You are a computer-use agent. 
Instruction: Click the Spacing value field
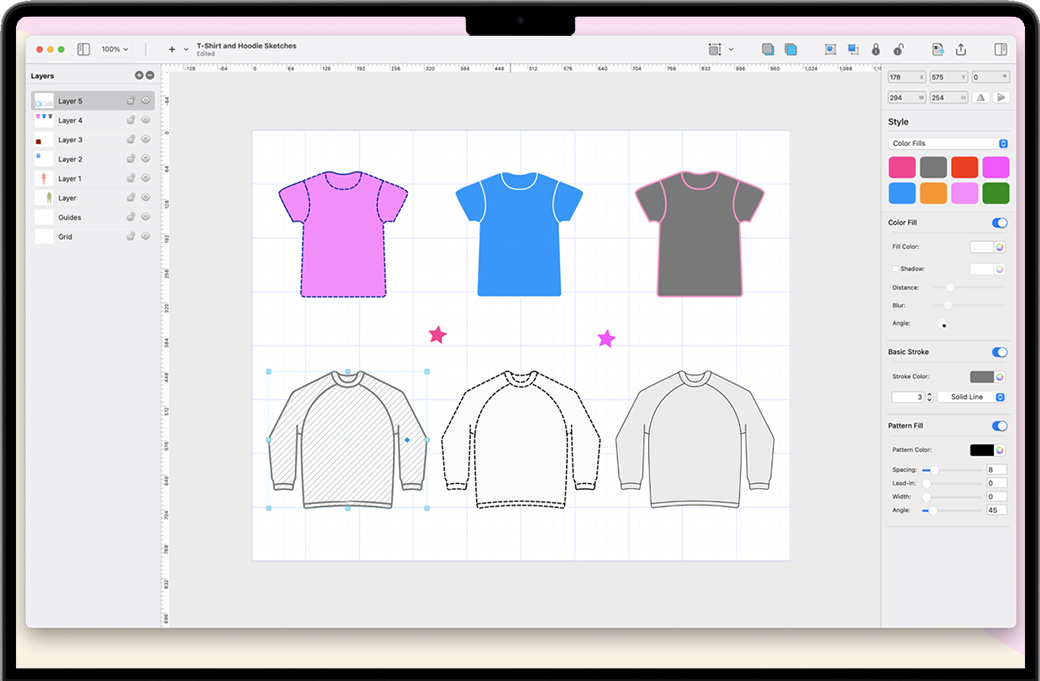(x=995, y=470)
